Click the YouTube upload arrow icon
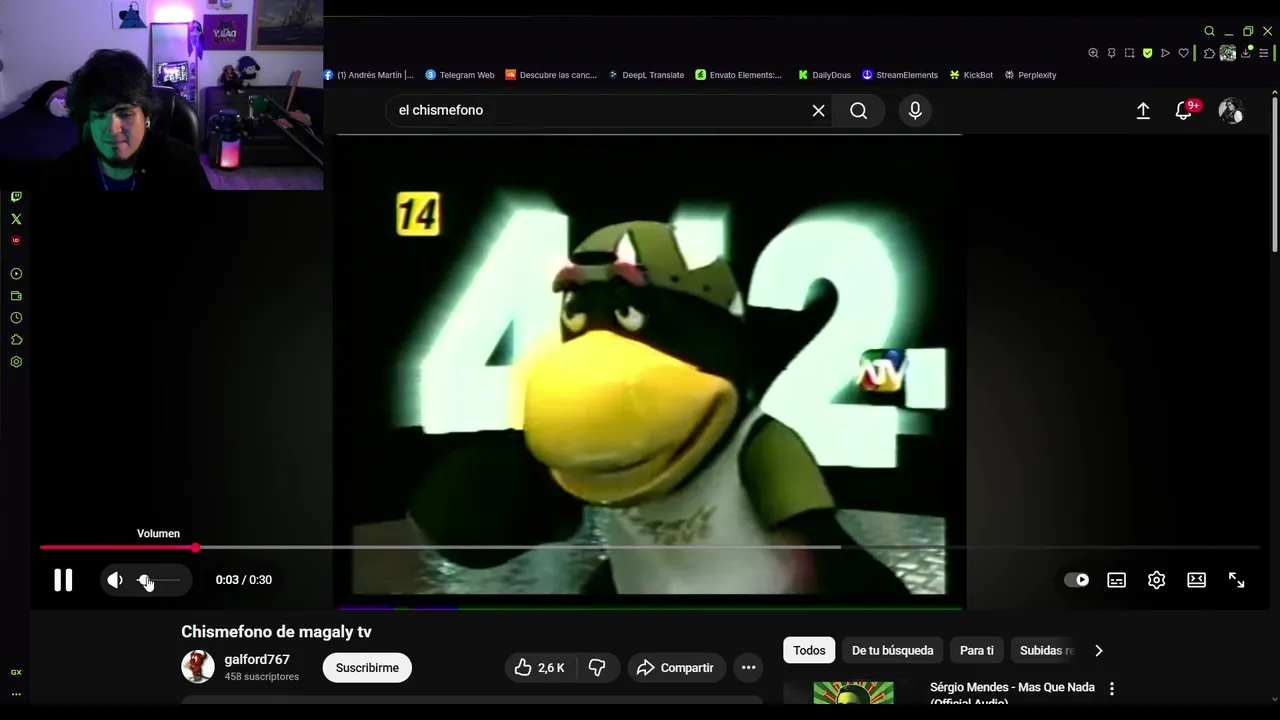 tap(1143, 110)
